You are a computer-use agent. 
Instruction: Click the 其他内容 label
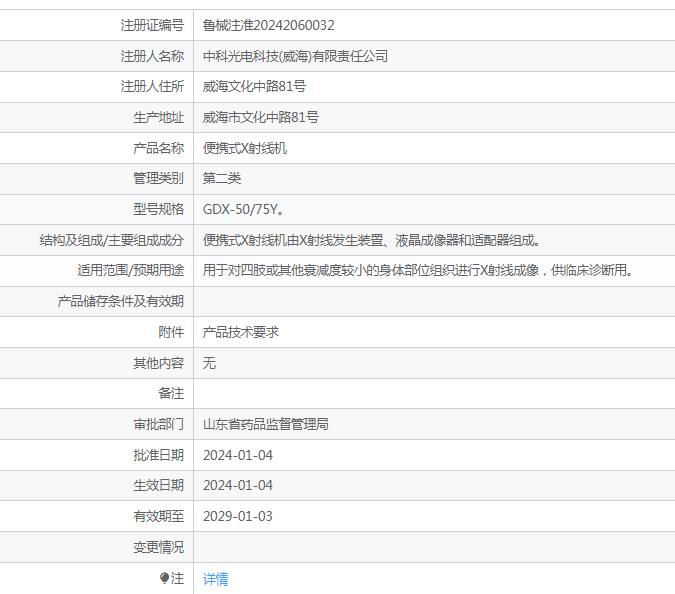tap(159, 363)
